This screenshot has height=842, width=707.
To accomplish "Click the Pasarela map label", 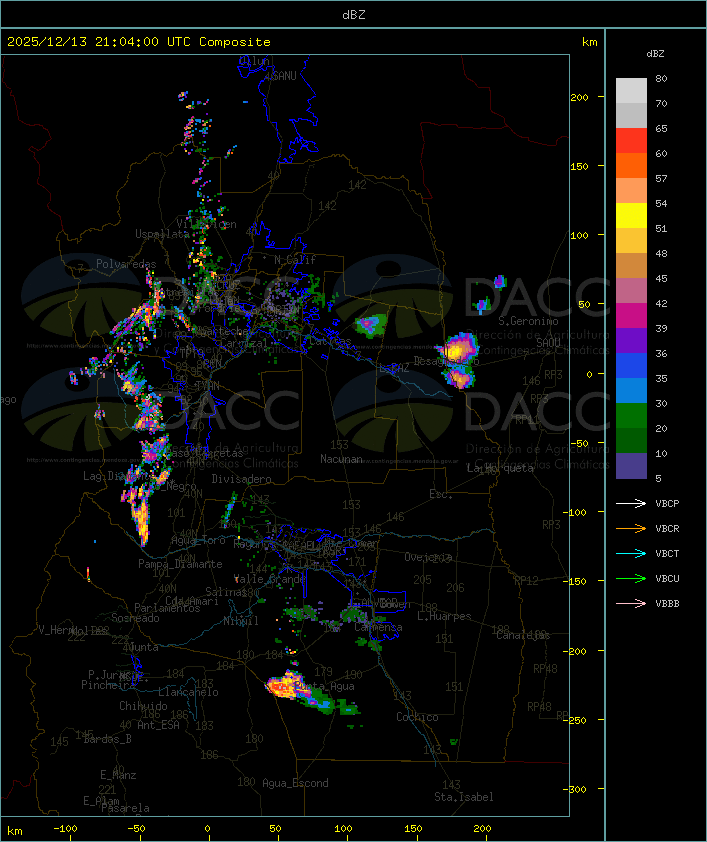I will 125,808.
